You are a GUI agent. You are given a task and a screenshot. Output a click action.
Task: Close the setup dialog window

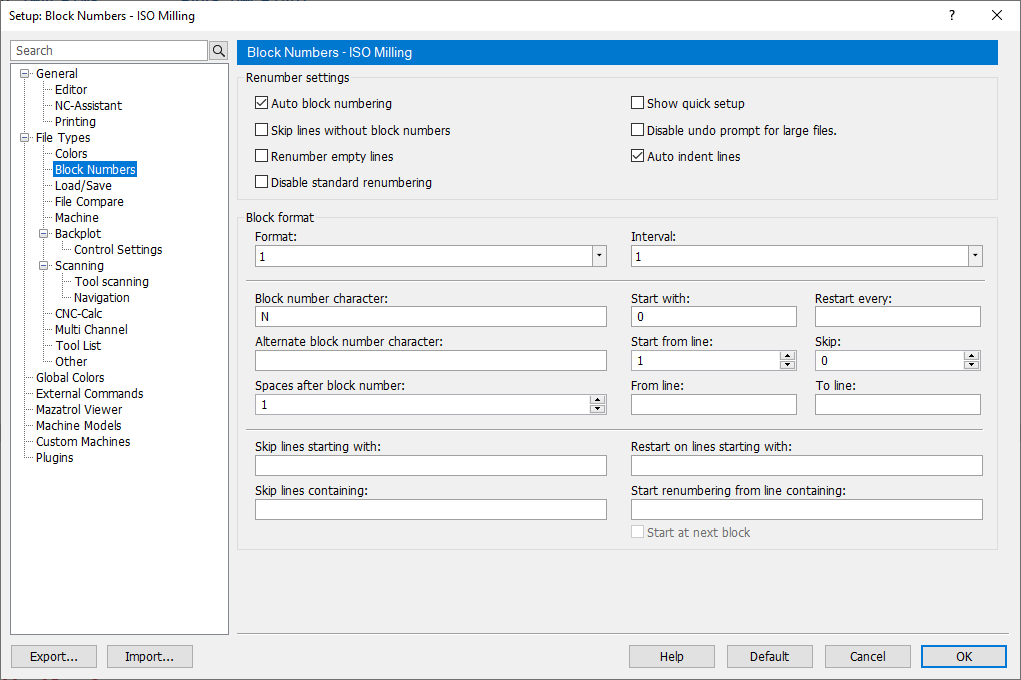pyautogui.click(x=996, y=15)
